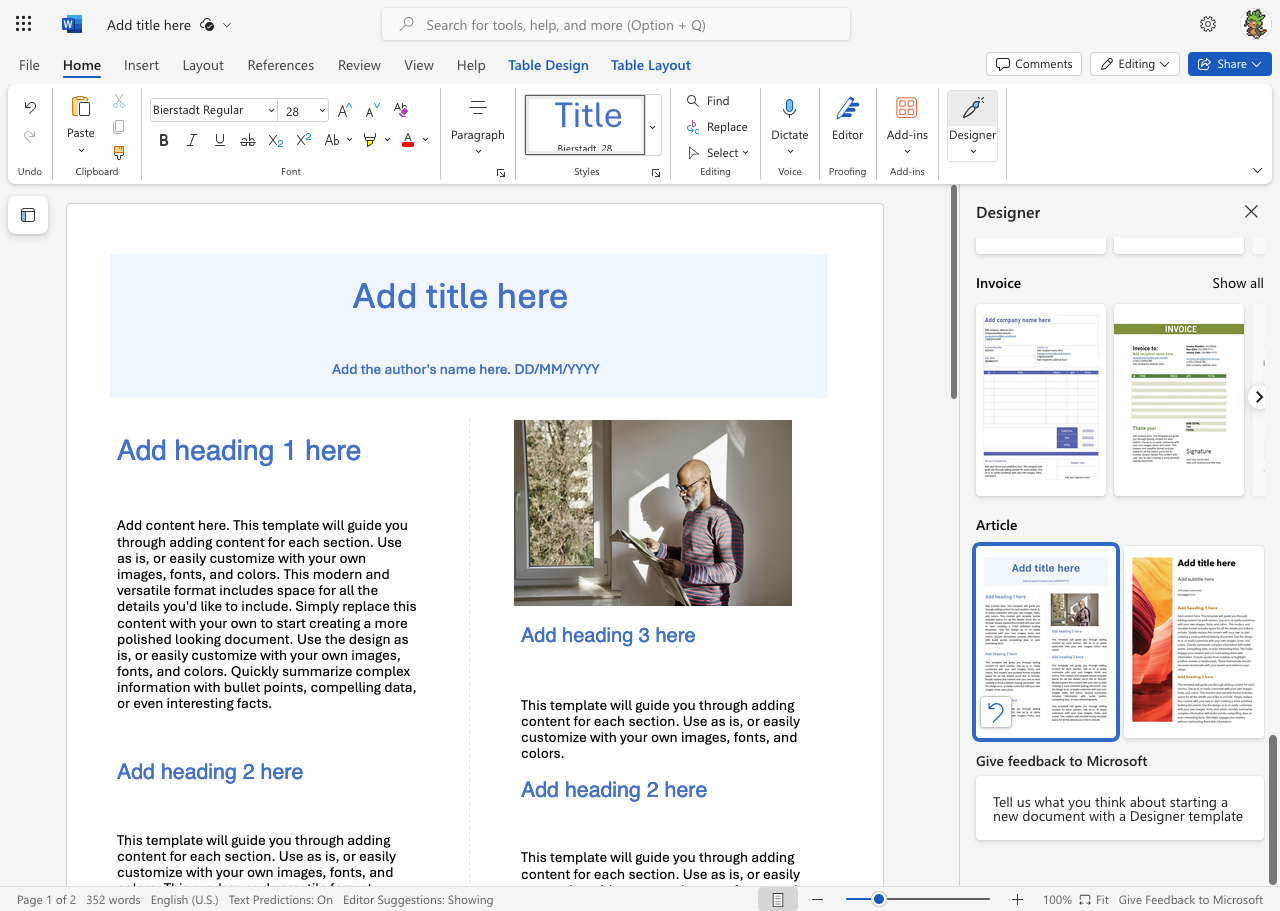Open the navigation pane icon
The width and height of the screenshot is (1280, 911).
(28, 215)
